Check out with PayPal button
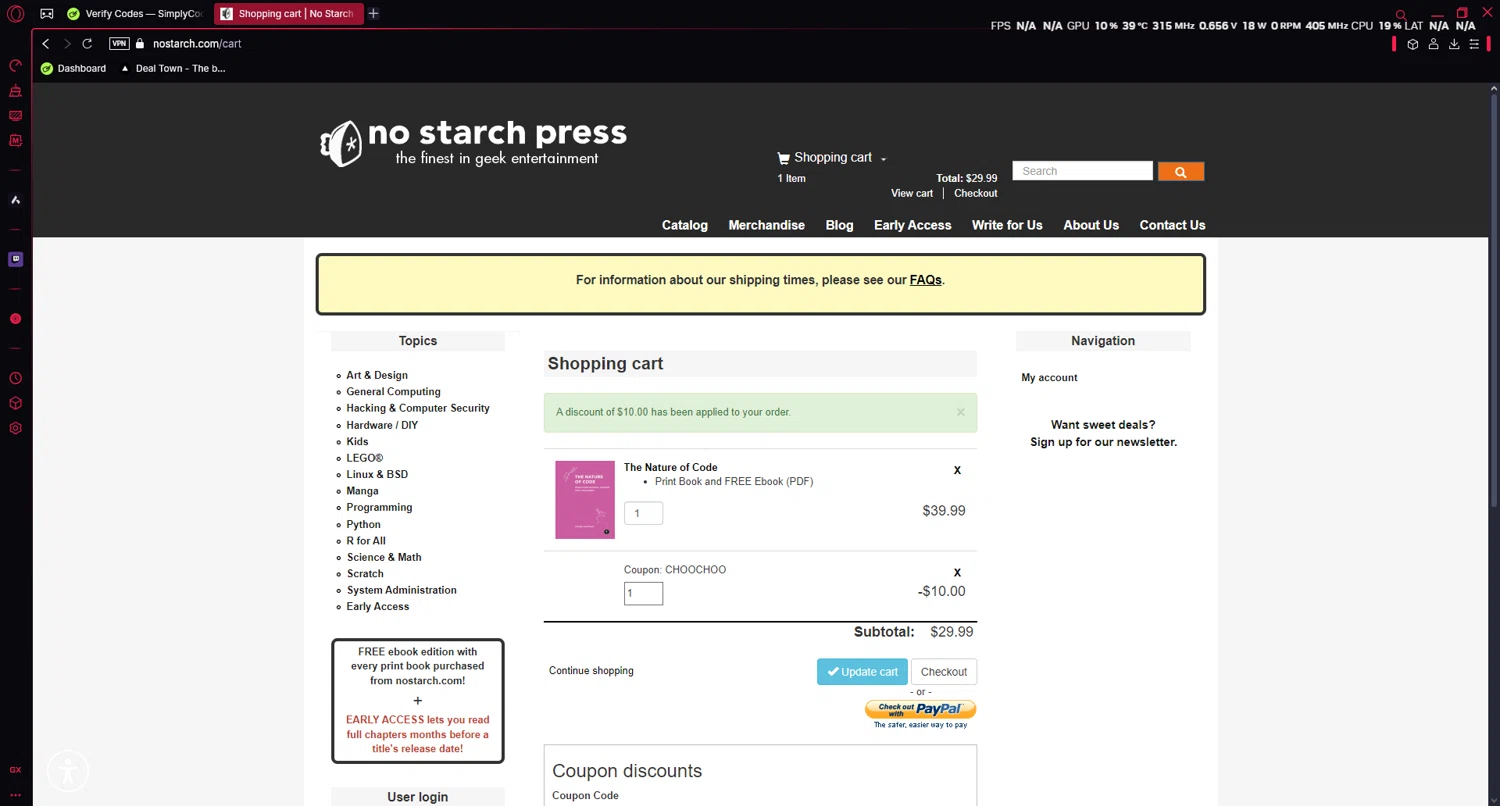This screenshot has width=1500, height=806. [x=920, y=710]
